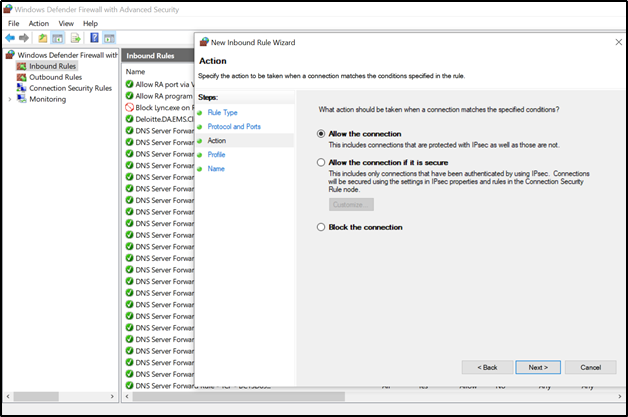Open the Action menu

(39, 23)
